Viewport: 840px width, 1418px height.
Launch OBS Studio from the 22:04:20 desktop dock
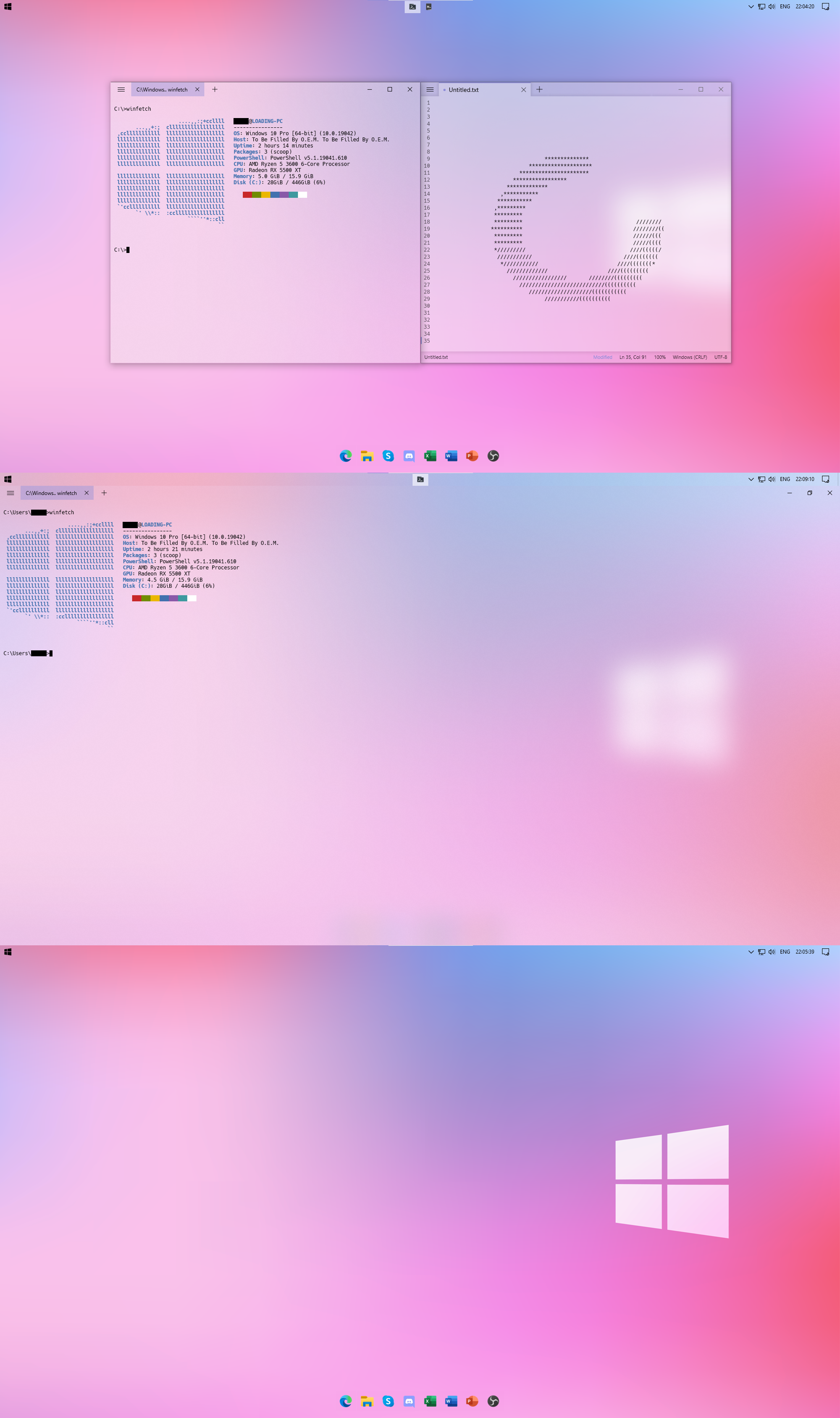tap(493, 456)
